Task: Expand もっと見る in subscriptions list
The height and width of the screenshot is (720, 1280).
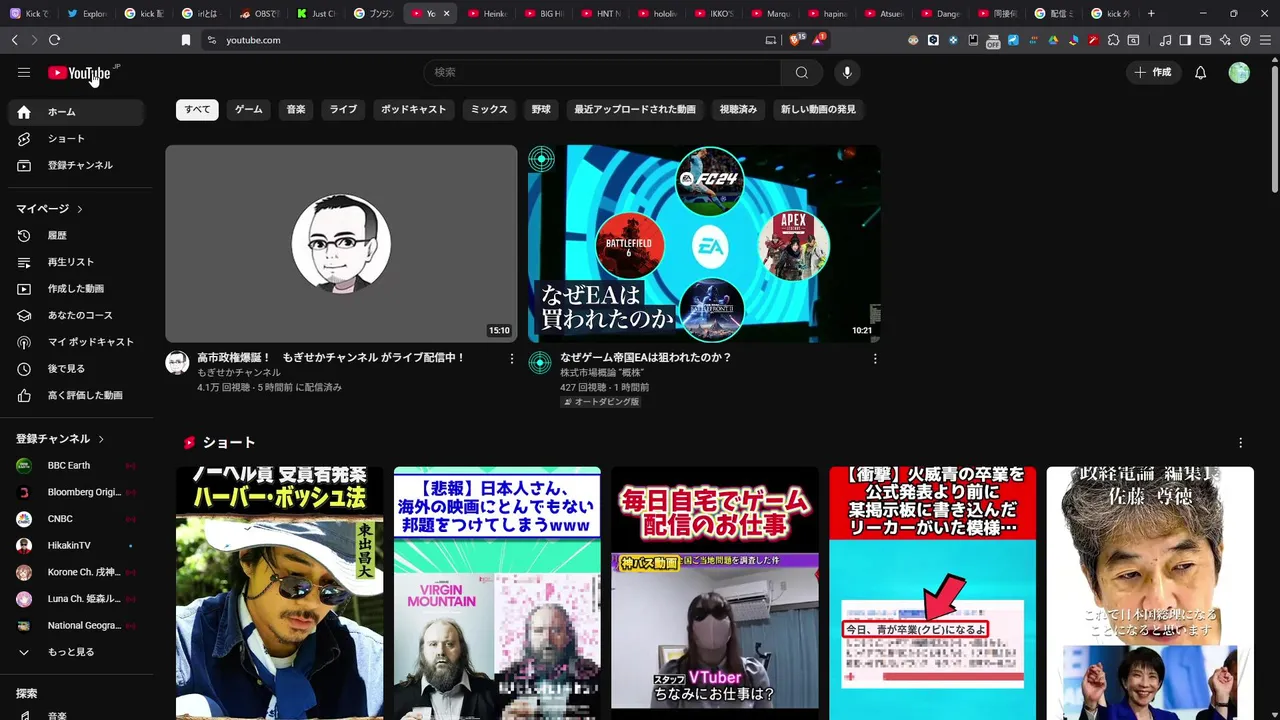Action: (76, 652)
